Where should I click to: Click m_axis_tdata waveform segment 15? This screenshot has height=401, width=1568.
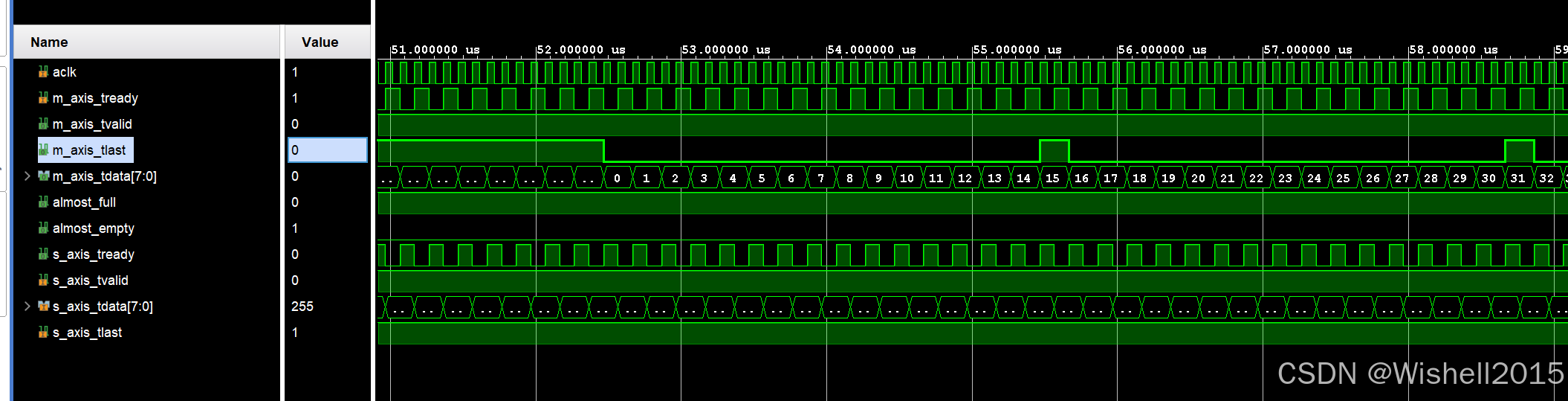click(1053, 178)
